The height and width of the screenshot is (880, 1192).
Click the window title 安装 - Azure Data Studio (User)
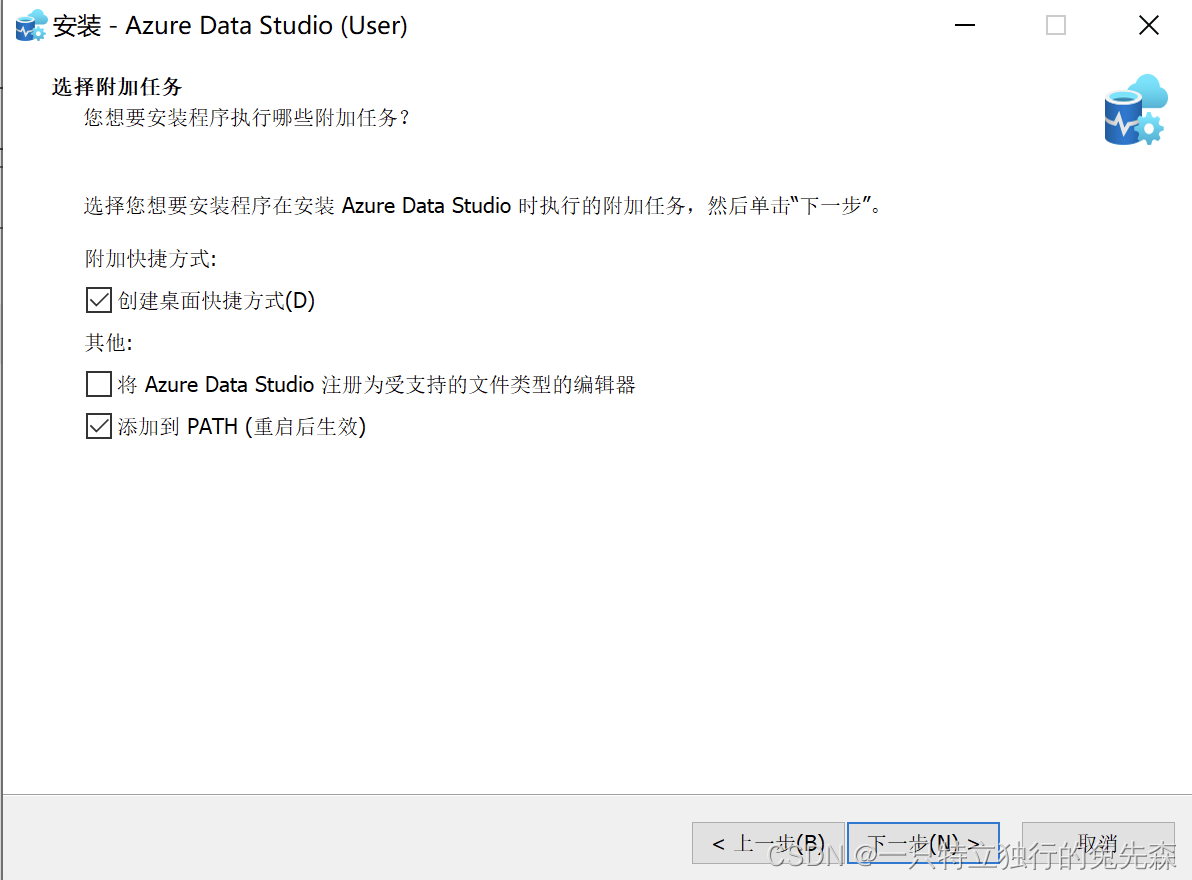(230, 26)
